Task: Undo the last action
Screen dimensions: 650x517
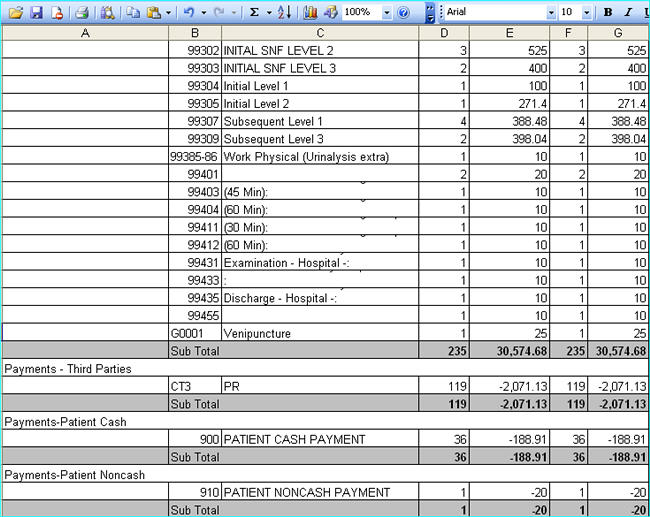Action: pos(190,12)
